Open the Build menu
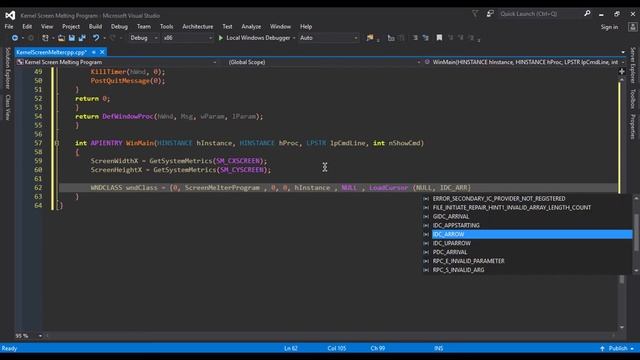640x360 pixels. coord(95,27)
